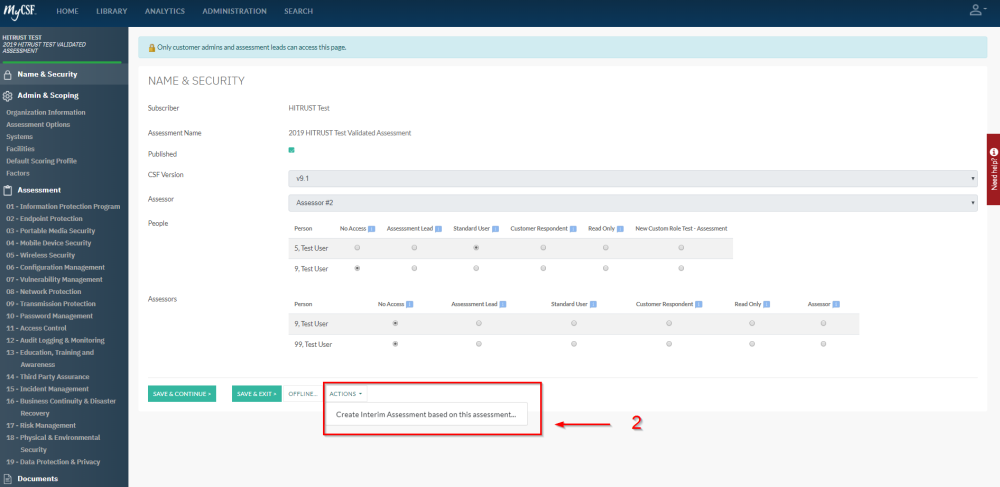Toggle the Published checkbox
The height and width of the screenshot is (487, 1000).
point(291,150)
